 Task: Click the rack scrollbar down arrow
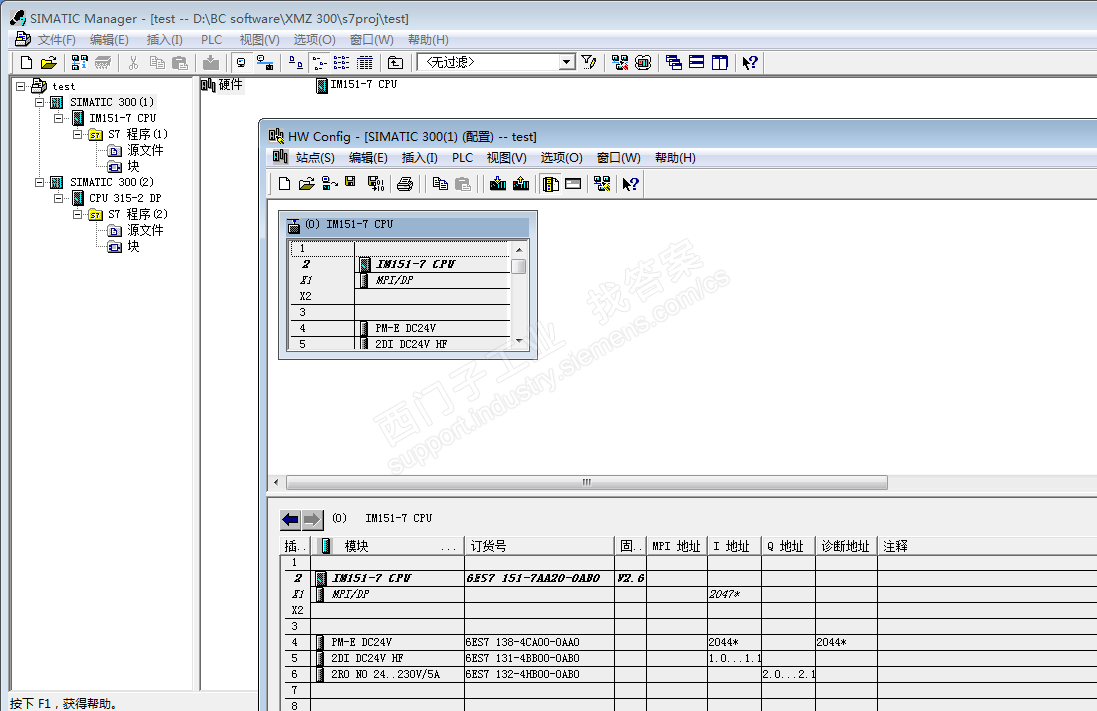tap(519, 341)
